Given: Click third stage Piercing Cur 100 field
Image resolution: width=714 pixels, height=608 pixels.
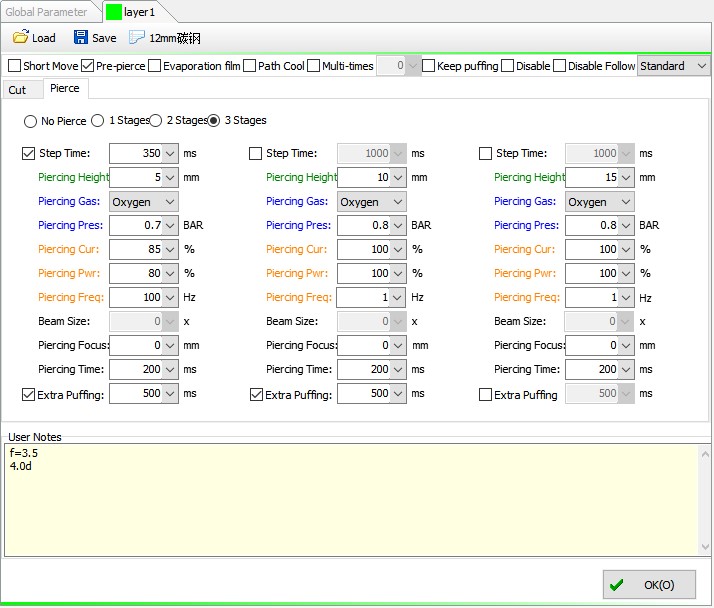Looking at the screenshot, I should [x=592, y=250].
